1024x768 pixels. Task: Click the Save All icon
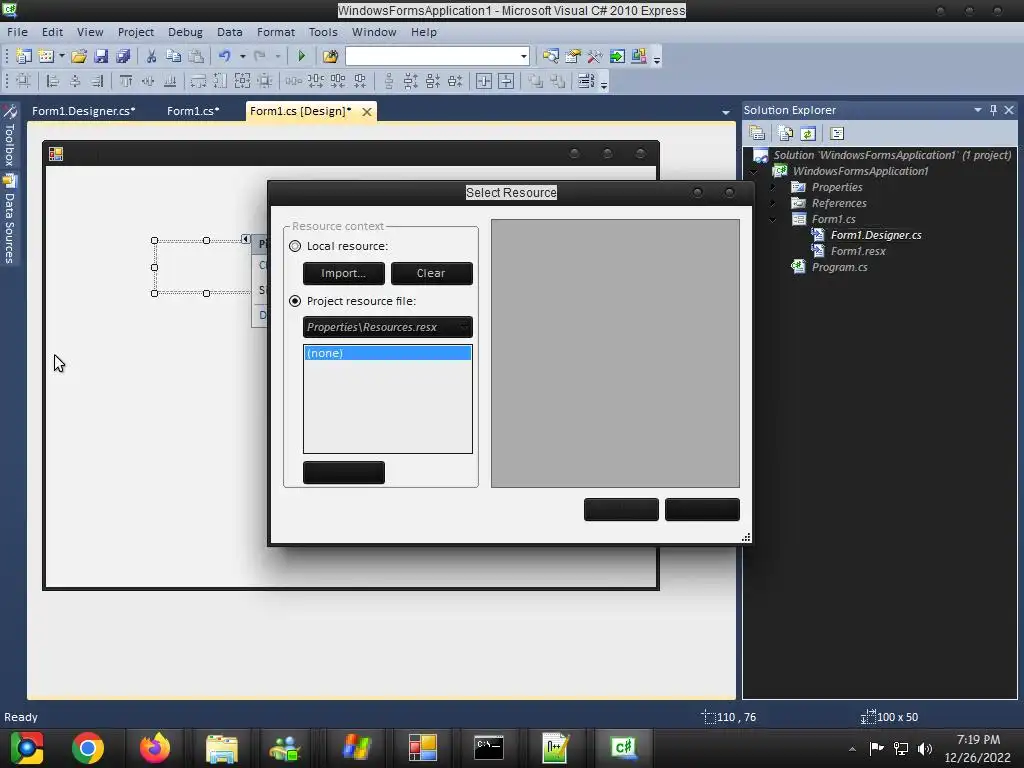pos(123,56)
